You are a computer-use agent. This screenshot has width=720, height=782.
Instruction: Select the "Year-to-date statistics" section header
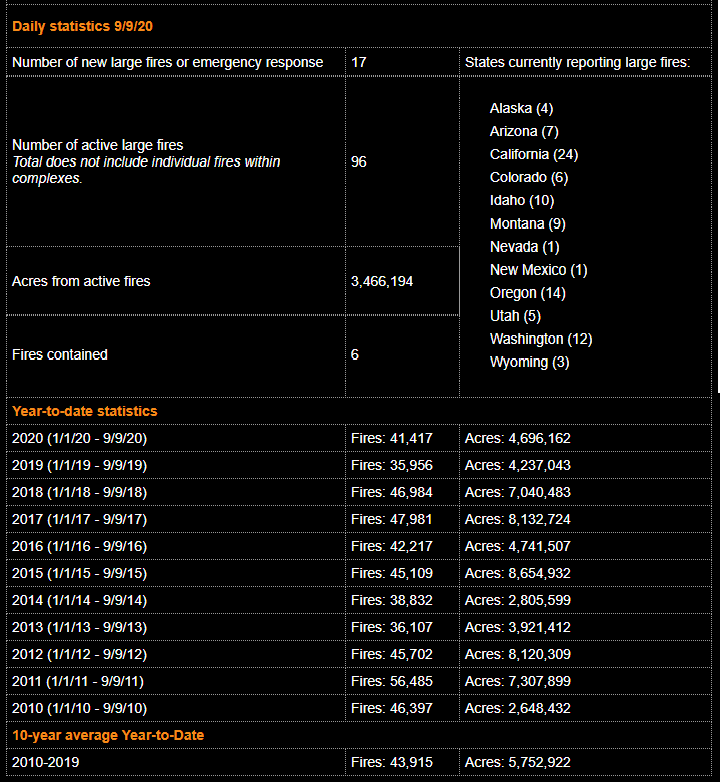[x=85, y=411]
